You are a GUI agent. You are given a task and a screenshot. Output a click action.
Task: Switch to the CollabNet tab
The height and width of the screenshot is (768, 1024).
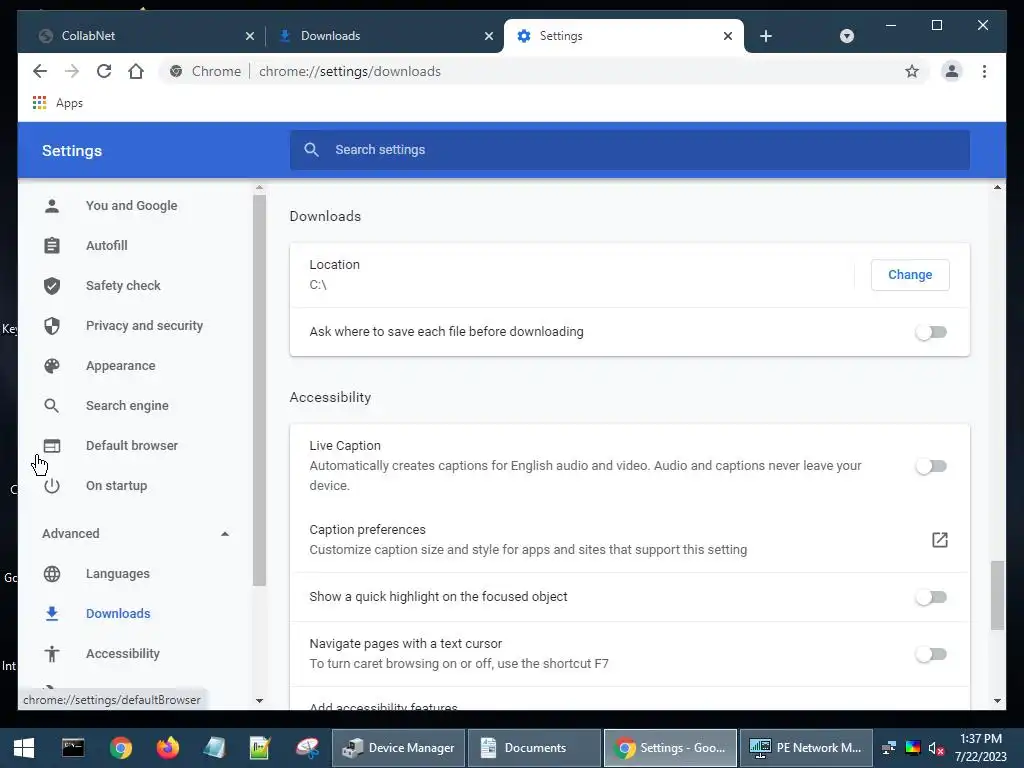144,36
